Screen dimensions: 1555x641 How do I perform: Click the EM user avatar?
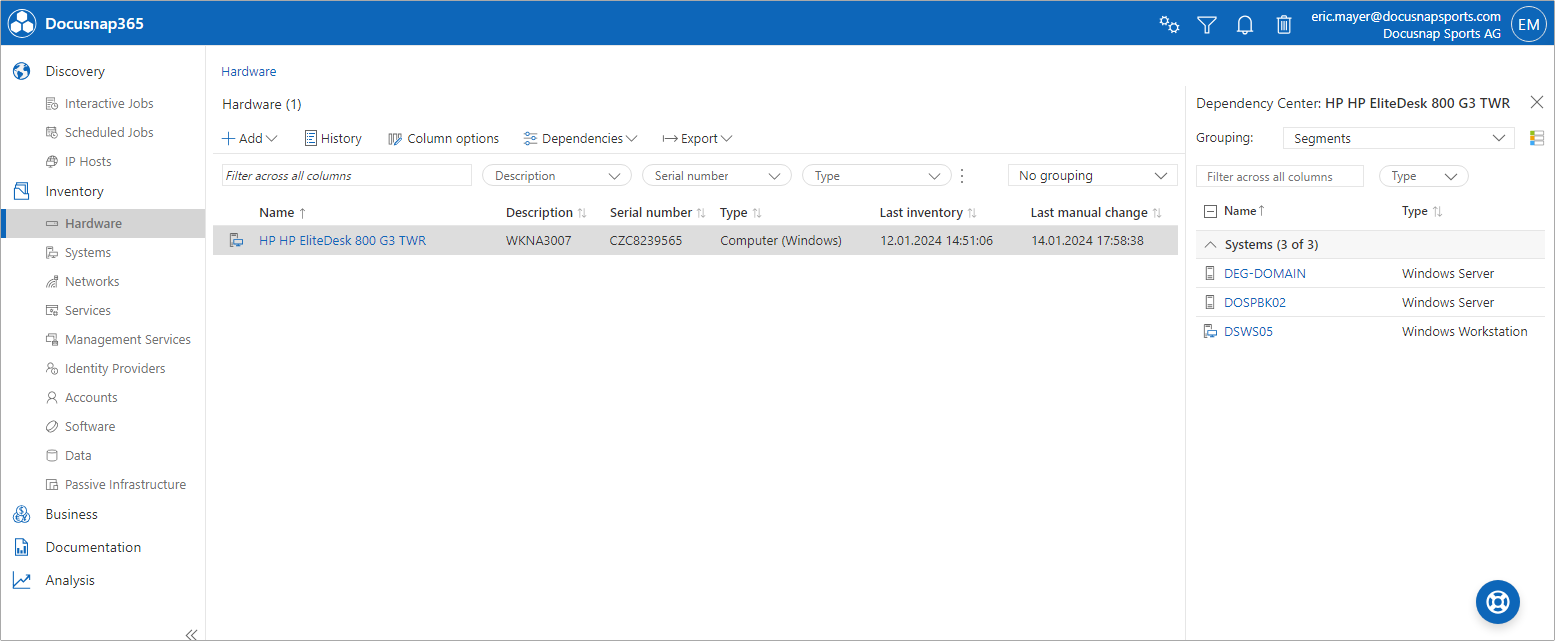[1529, 24]
